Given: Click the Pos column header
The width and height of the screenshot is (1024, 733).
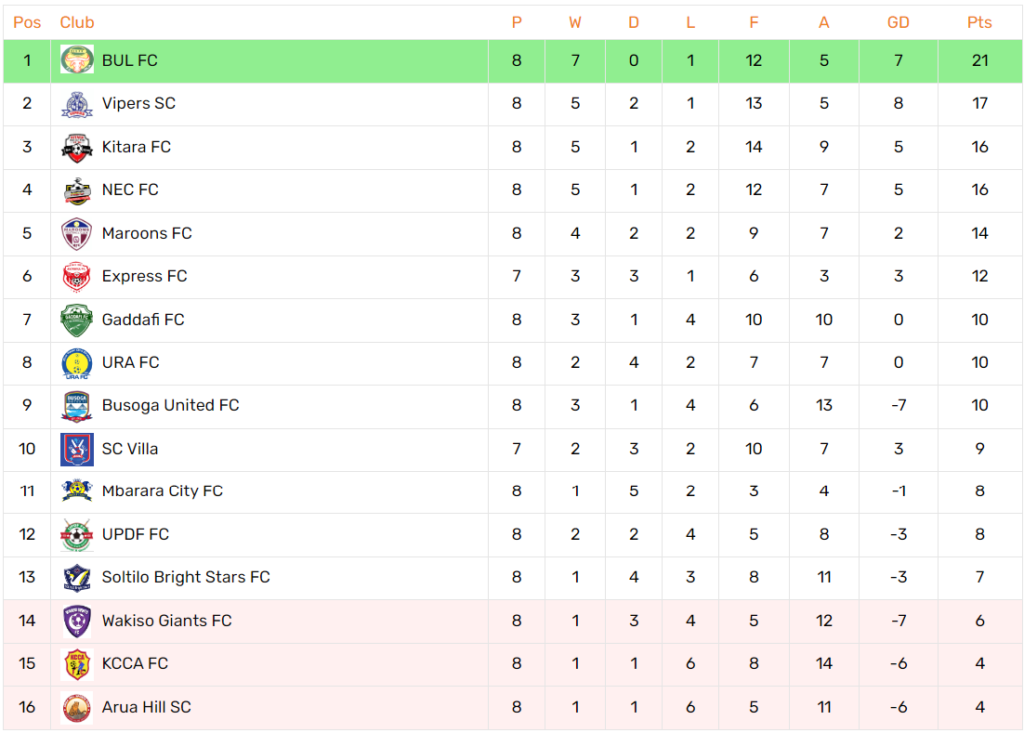Looking at the screenshot, I should pos(27,22).
